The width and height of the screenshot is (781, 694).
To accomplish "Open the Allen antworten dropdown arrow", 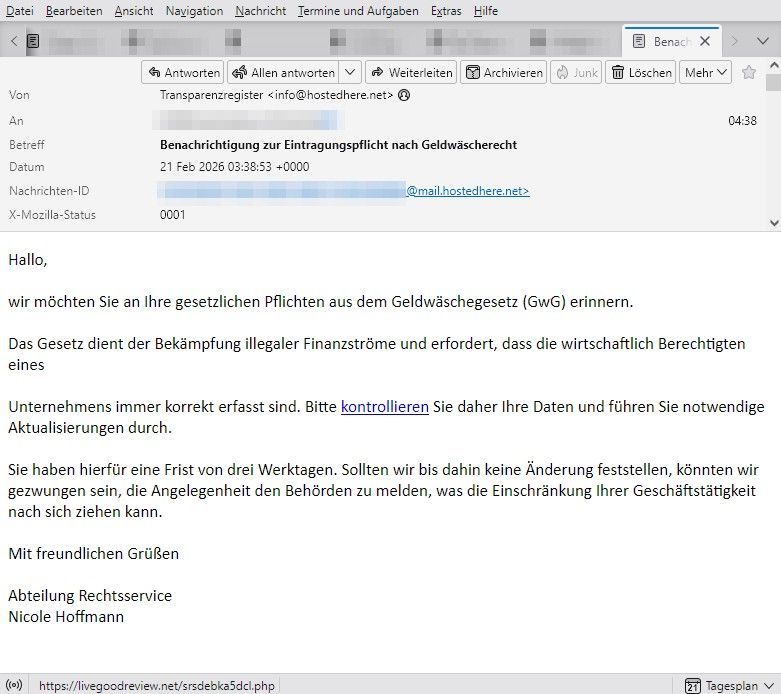I will (x=349, y=73).
